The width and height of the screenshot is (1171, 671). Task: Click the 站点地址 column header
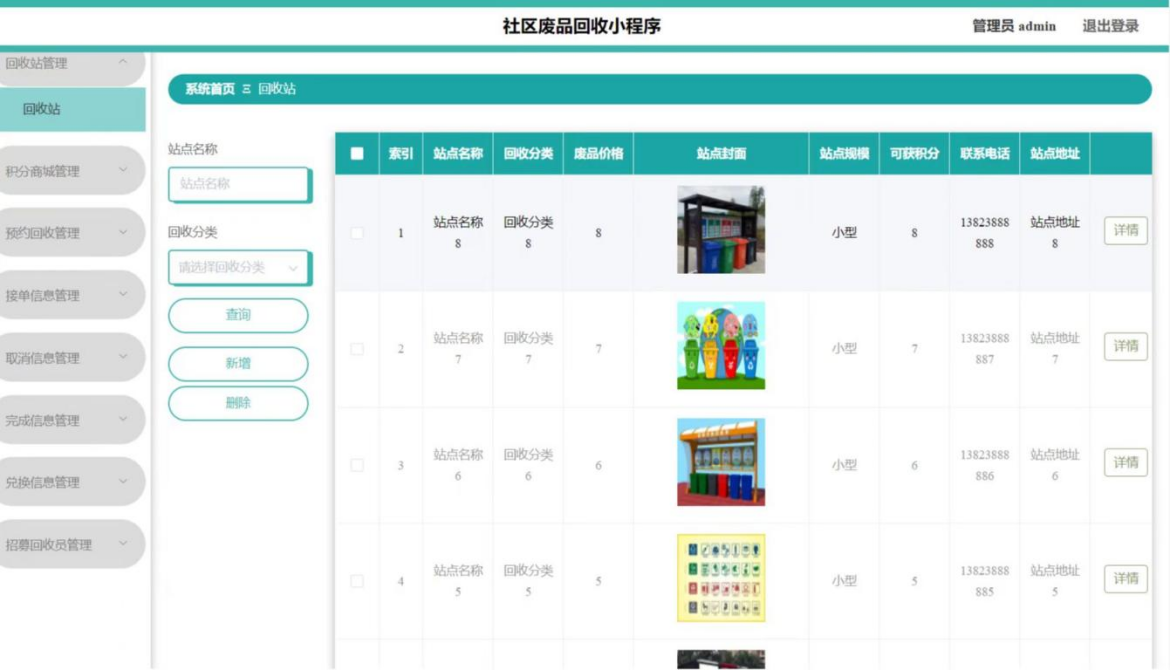[1054, 154]
